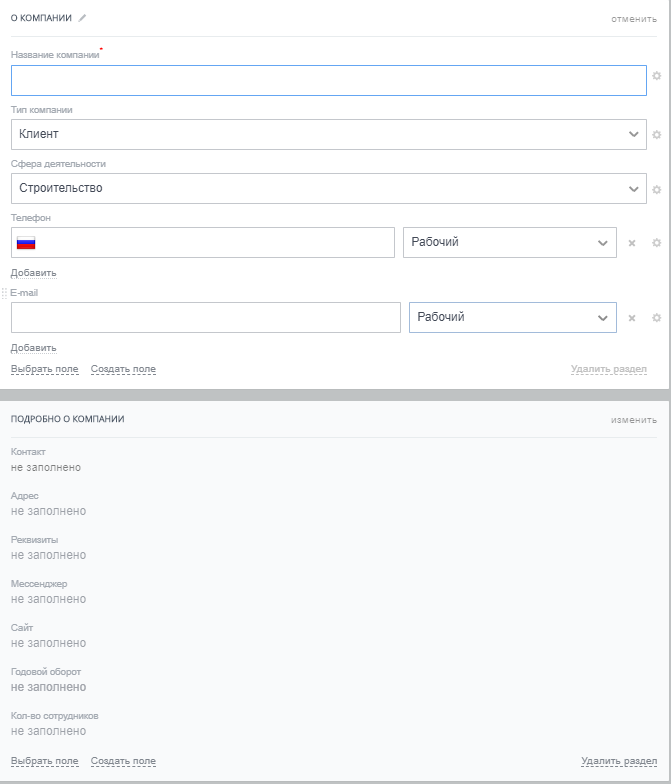Expand the Сфера деятельности dropdown
The image size is (671, 784).
pos(328,188)
